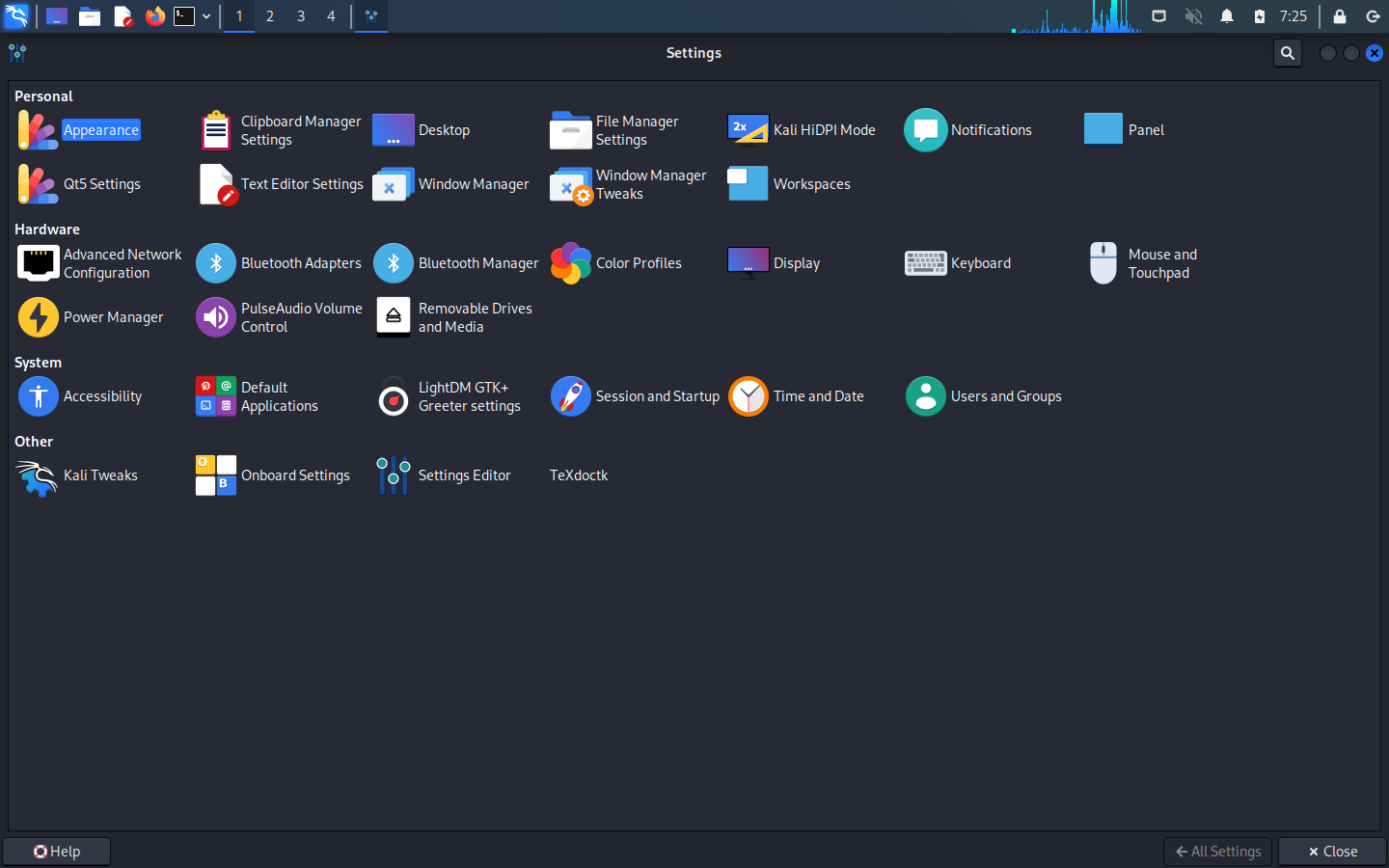Click the log out icon in panel

click(1374, 16)
